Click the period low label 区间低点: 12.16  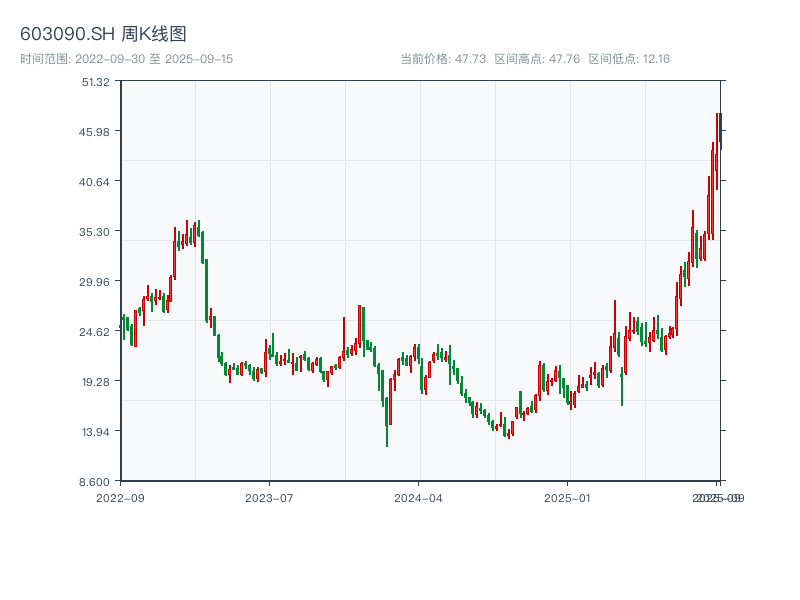[x=629, y=59]
